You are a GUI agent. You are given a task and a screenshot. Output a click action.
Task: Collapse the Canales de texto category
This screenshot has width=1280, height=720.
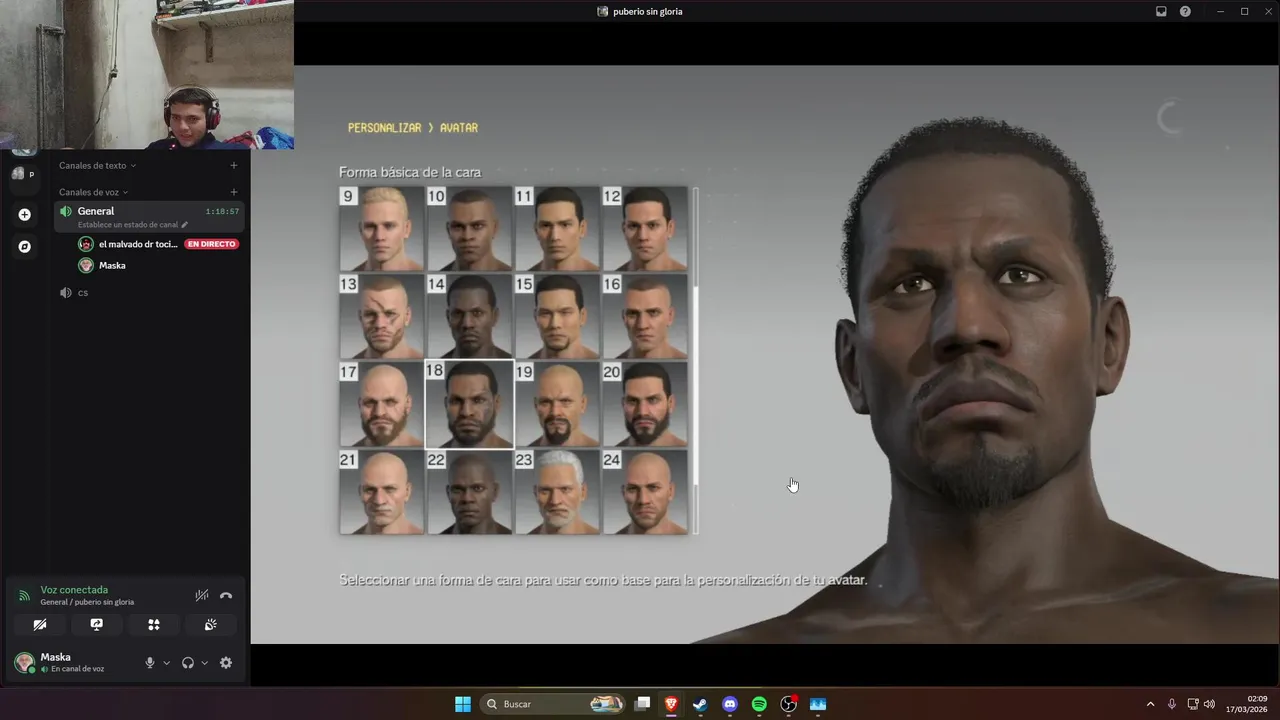pyautogui.click(x=97, y=165)
